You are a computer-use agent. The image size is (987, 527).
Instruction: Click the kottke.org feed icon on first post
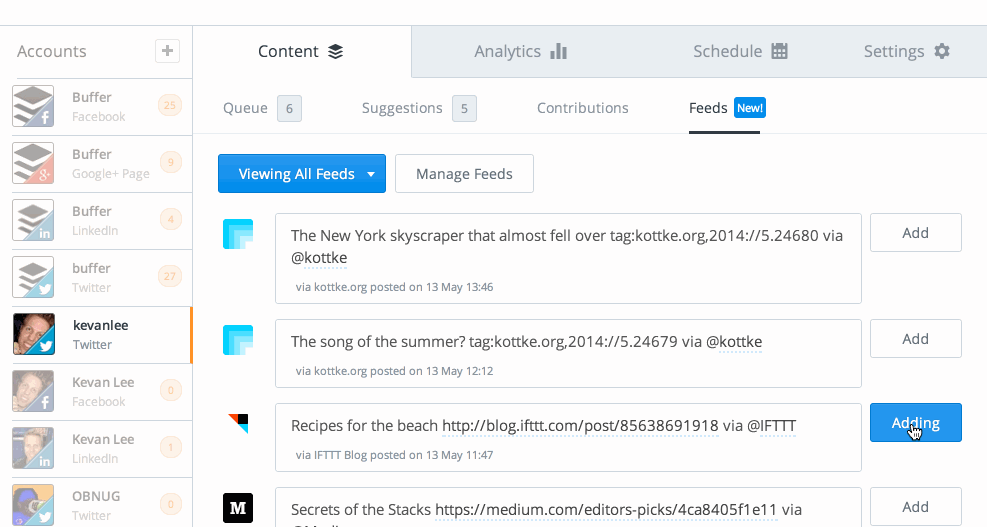[x=238, y=234]
